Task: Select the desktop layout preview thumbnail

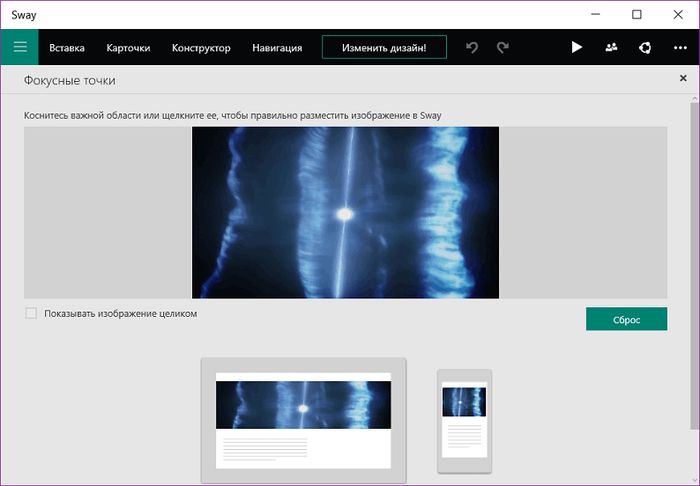Action: (x=303, y=419)
